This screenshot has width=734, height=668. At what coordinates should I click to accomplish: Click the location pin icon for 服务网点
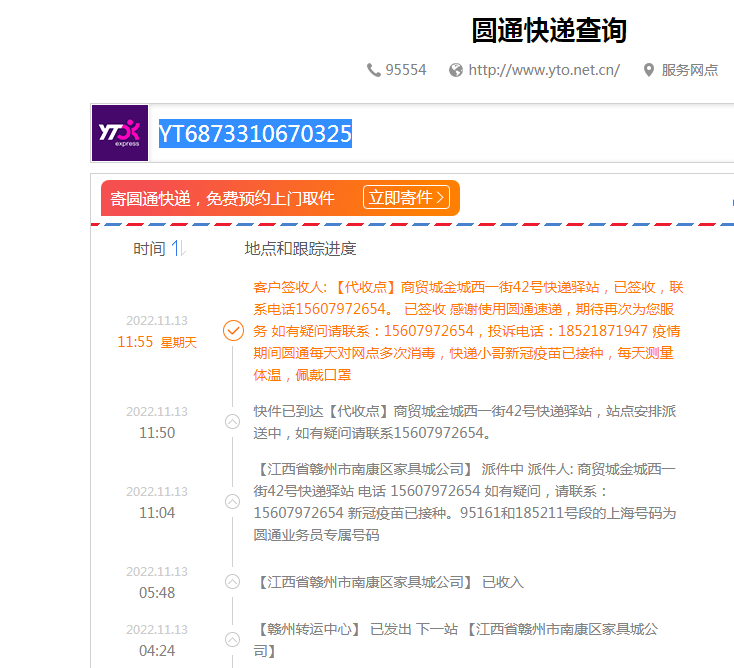coord(649,70)
